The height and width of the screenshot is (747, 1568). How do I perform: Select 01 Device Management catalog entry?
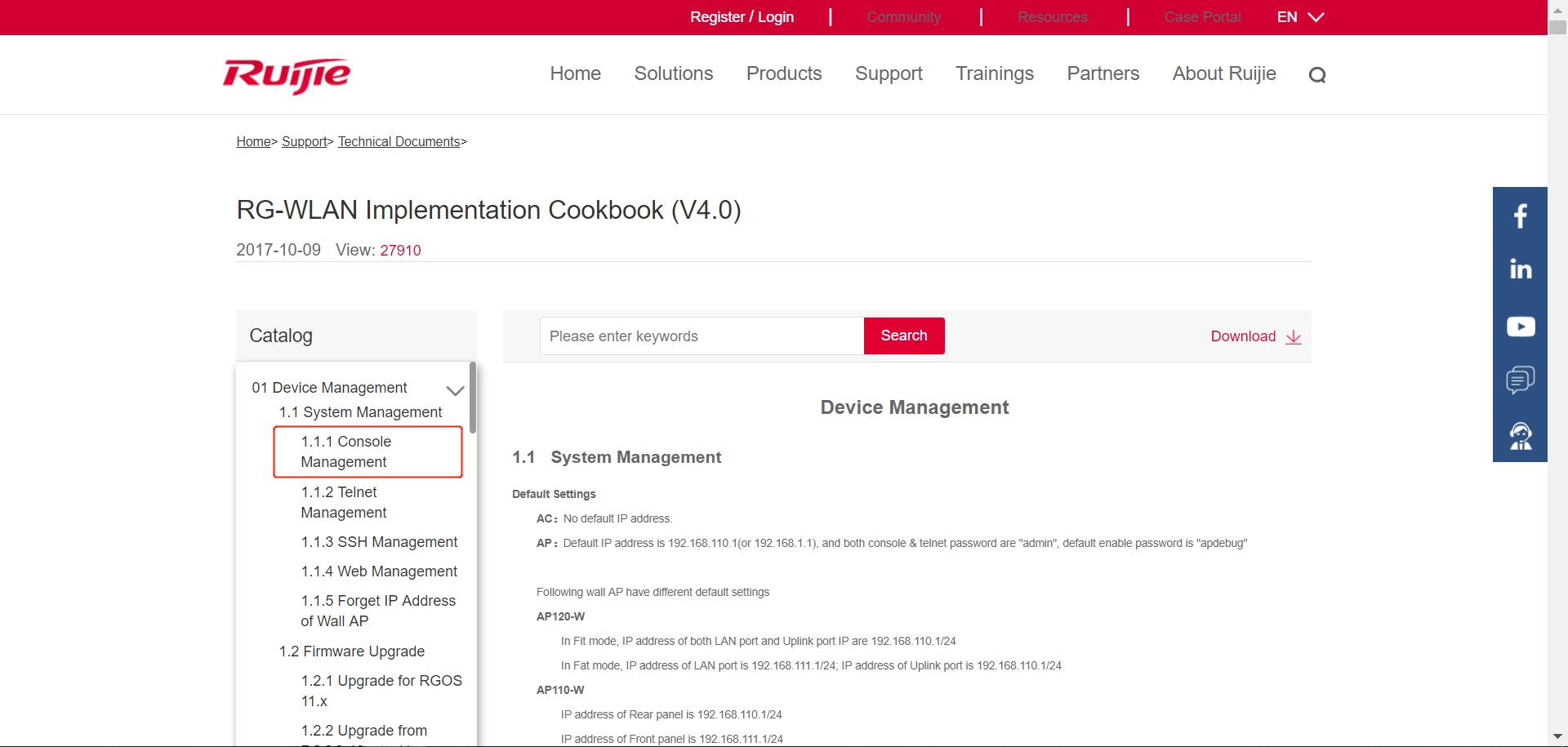[x=329, y=388]
